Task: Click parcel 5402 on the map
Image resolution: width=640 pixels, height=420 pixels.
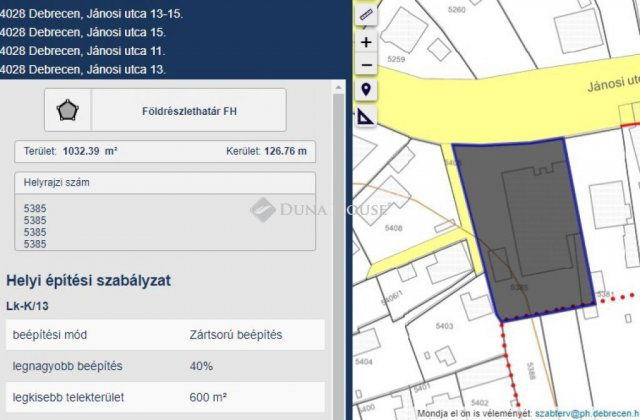Action: 479,403
